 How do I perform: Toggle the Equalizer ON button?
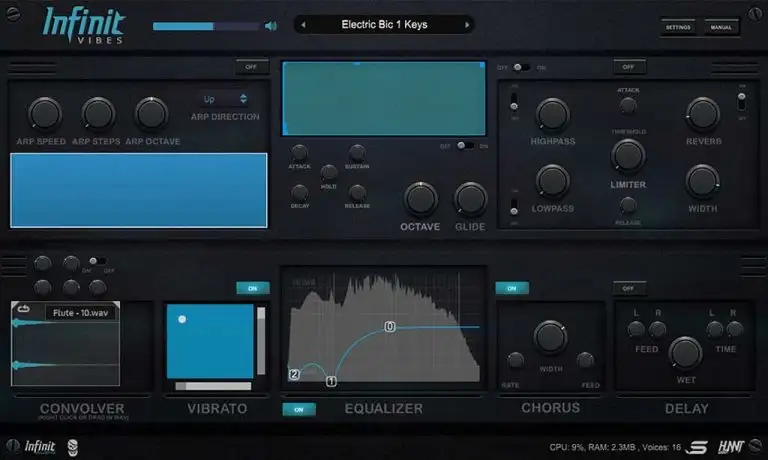[299, 410]
